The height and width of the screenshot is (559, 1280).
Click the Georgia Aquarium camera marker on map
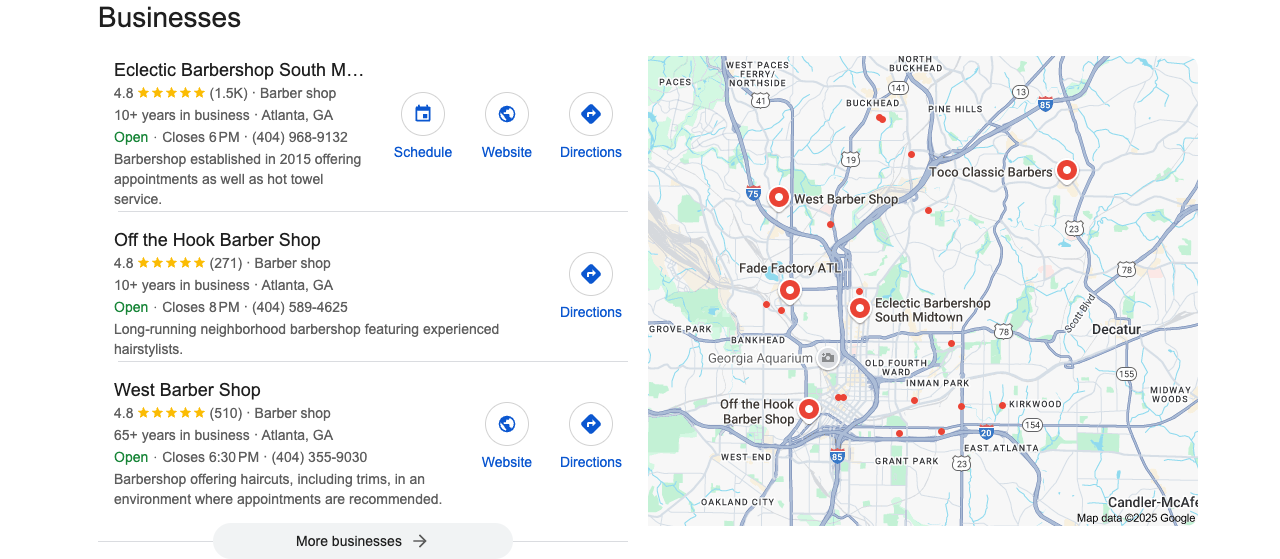click(x=827, y=358)
